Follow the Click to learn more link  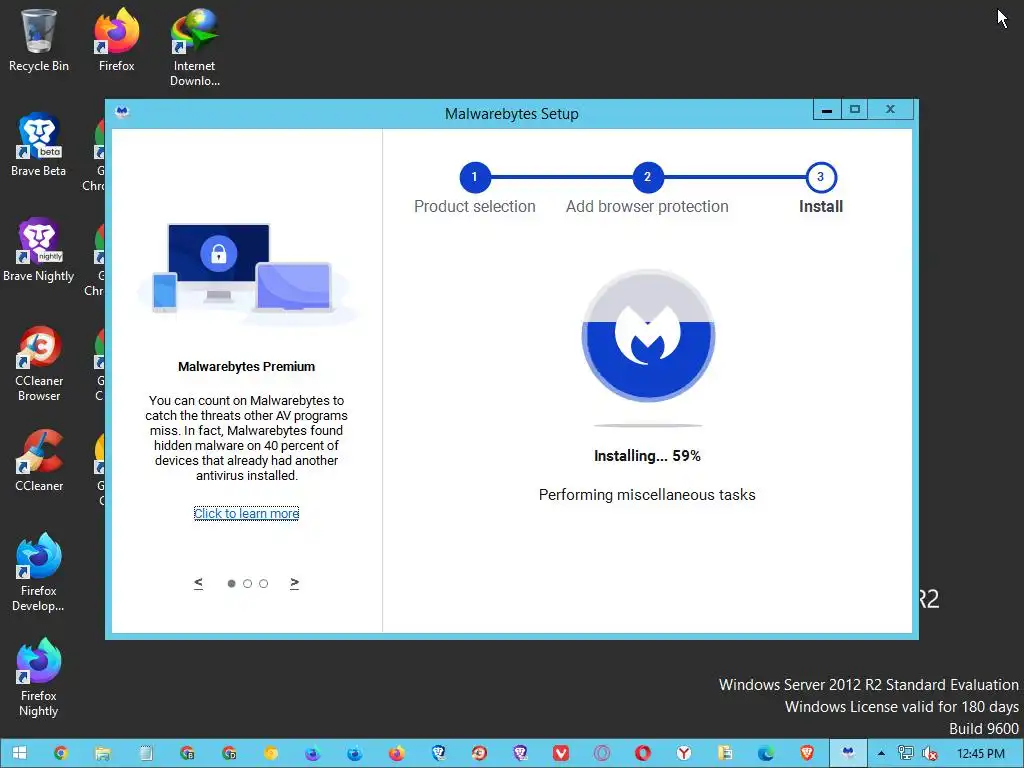[246, 513]
